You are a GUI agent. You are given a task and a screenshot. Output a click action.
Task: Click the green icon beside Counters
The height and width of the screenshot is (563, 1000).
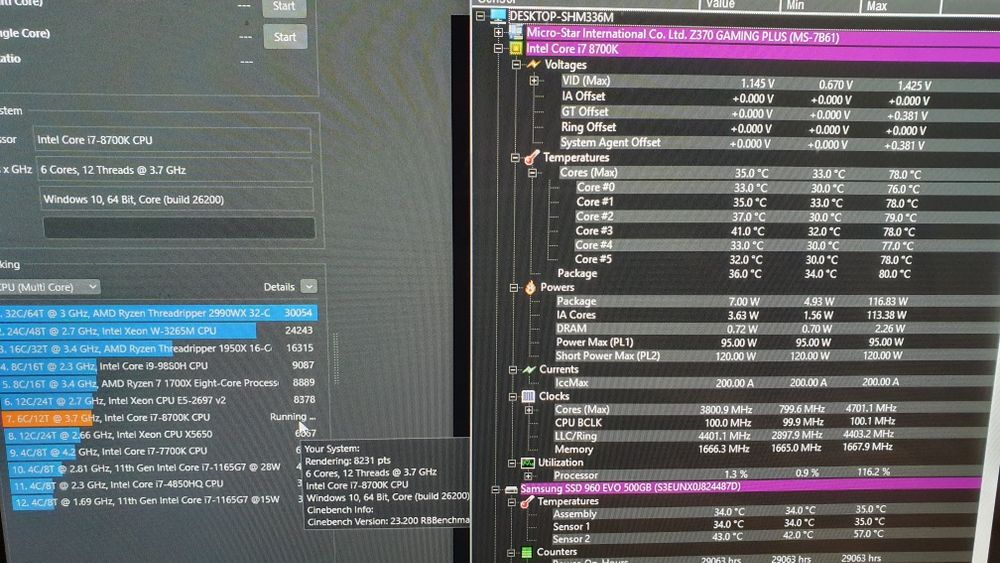coord(526,552)
